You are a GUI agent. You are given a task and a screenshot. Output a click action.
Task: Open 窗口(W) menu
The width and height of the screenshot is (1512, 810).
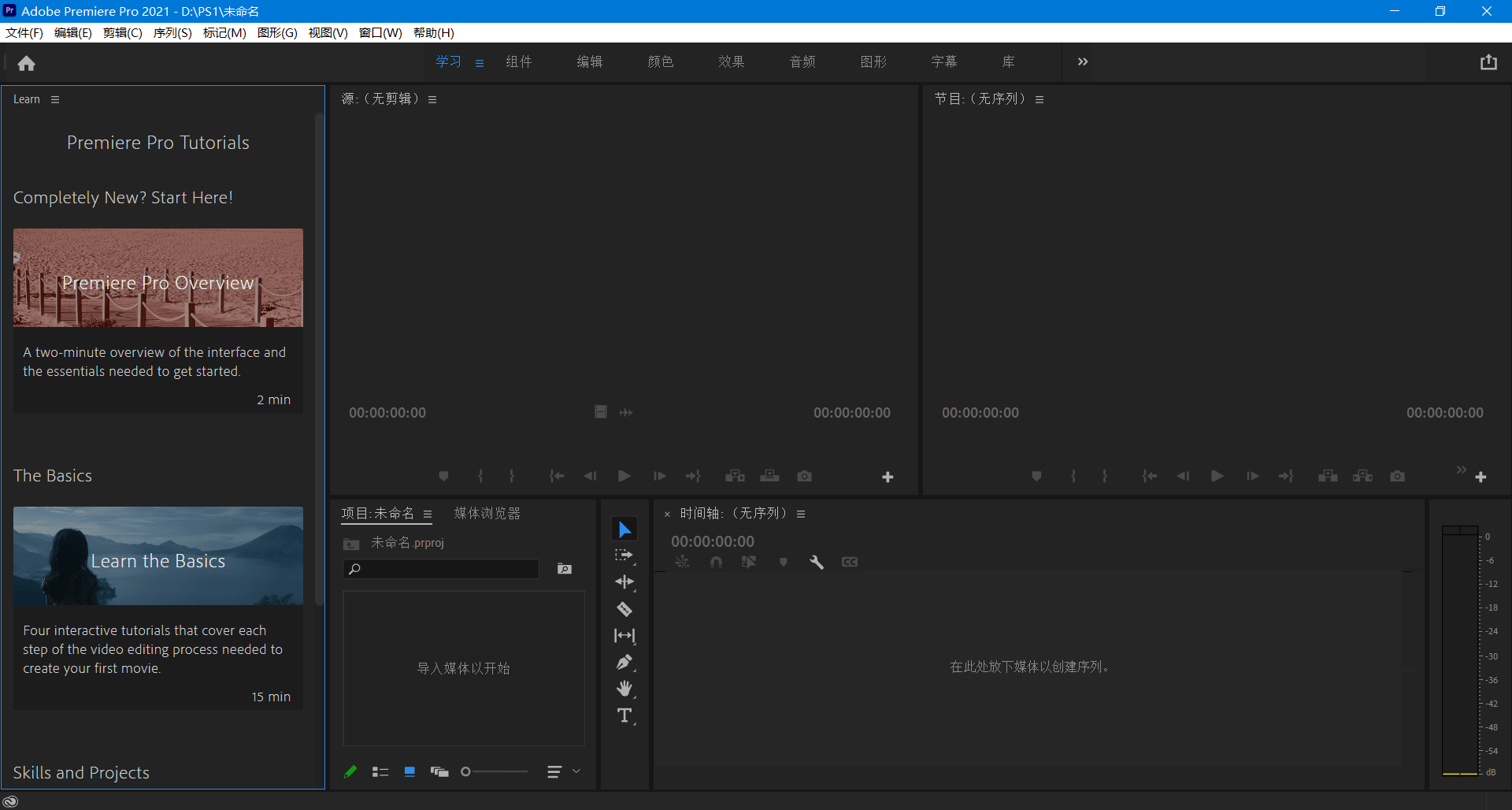pyautogui.click(x=380, y=32)
